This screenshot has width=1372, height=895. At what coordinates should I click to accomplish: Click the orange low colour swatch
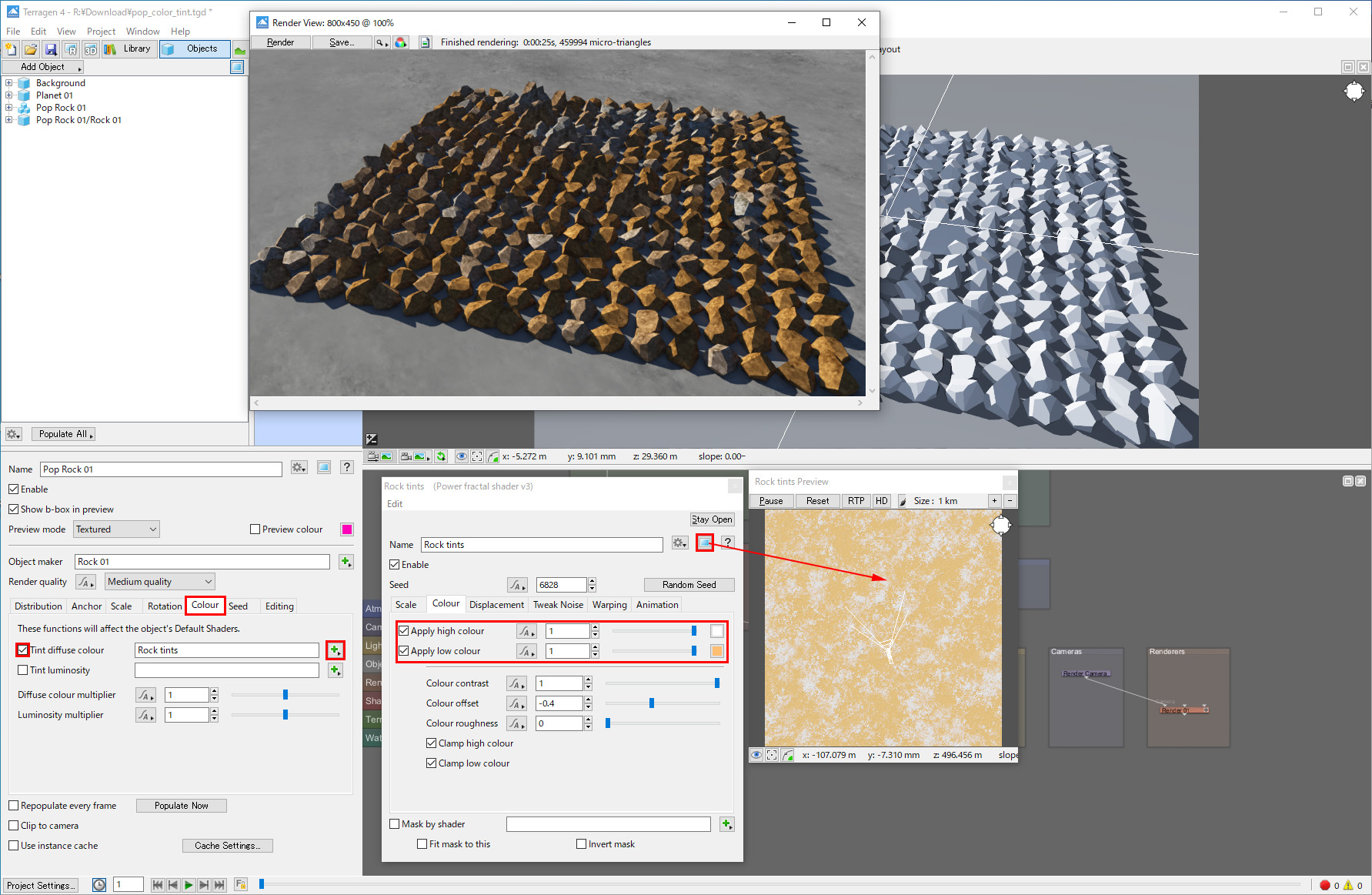pos(717,651)
